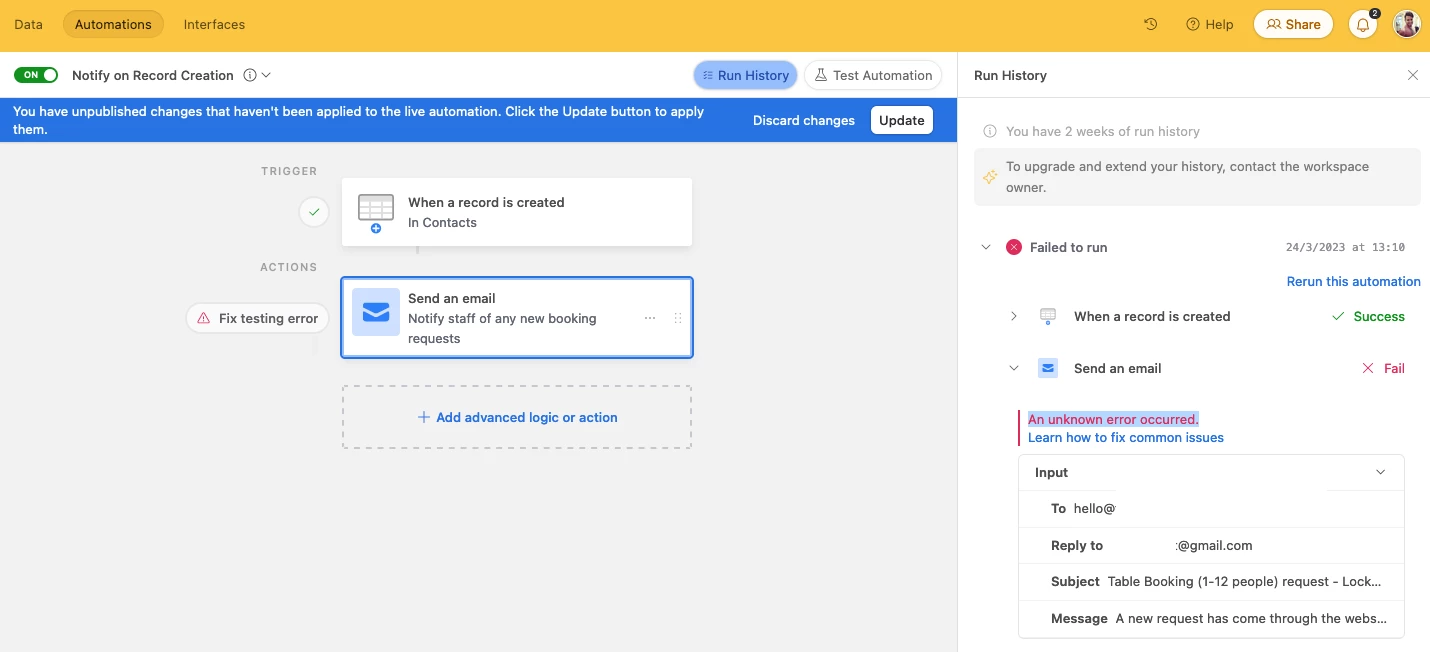Screen dimensions: 1430x652
Task: Click info icon beside automation name
Action: click(250, 75)
